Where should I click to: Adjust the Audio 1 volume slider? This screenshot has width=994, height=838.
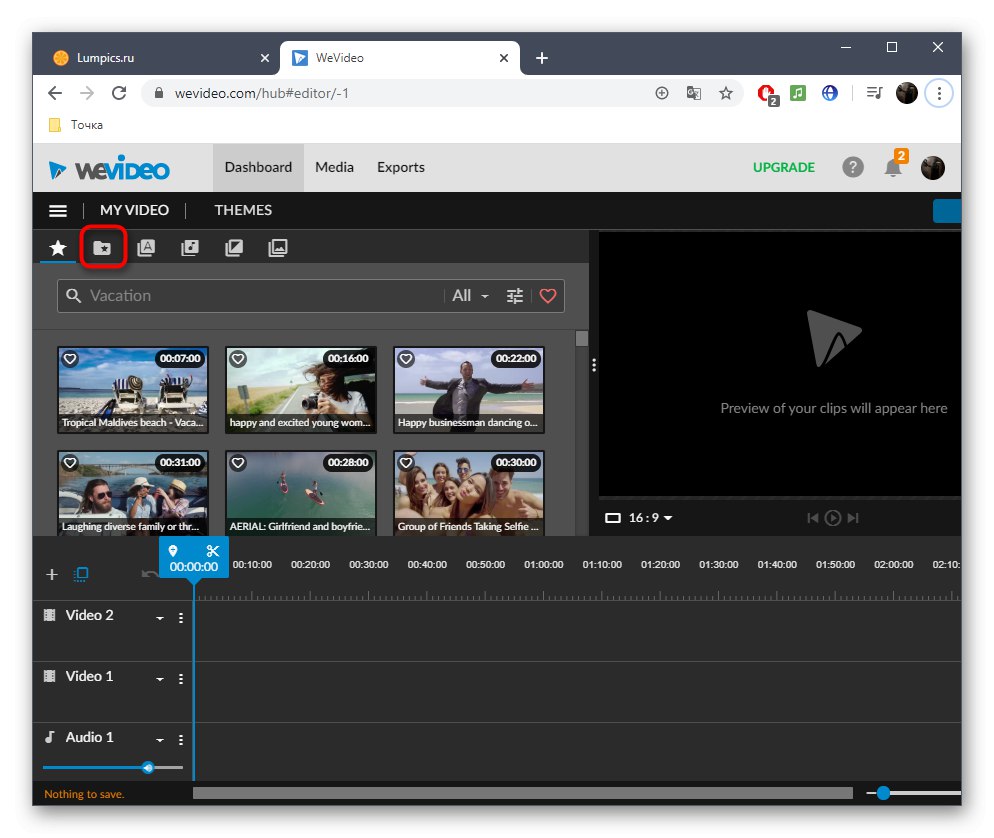(148, 767)
